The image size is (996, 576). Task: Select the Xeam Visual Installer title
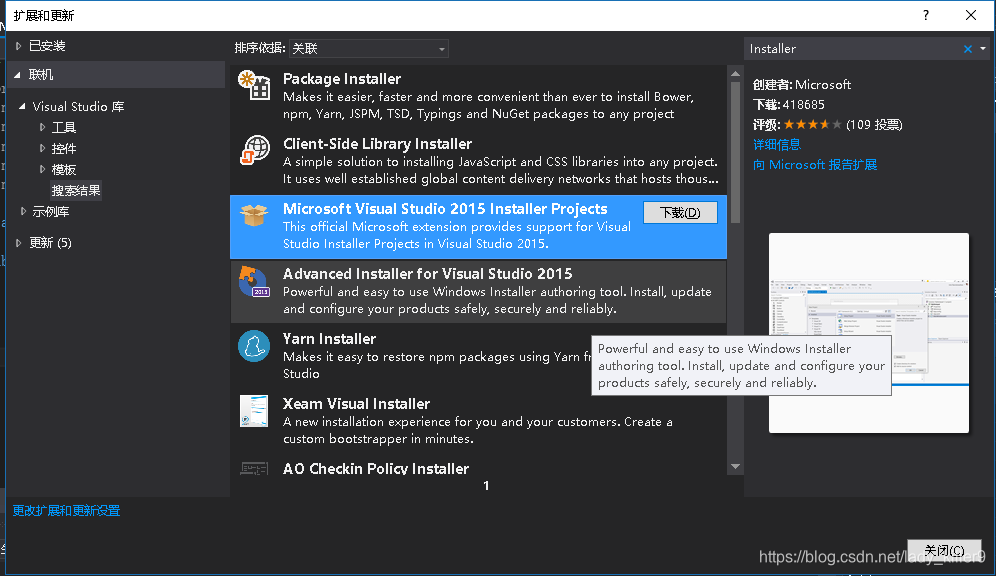pos(356,404)
